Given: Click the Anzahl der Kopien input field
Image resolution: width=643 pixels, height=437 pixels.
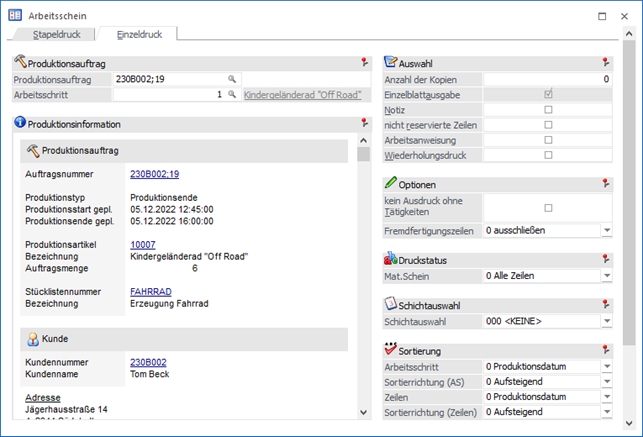Looking at the screenshot, I should pyautogui.click(x=547, y=78).
